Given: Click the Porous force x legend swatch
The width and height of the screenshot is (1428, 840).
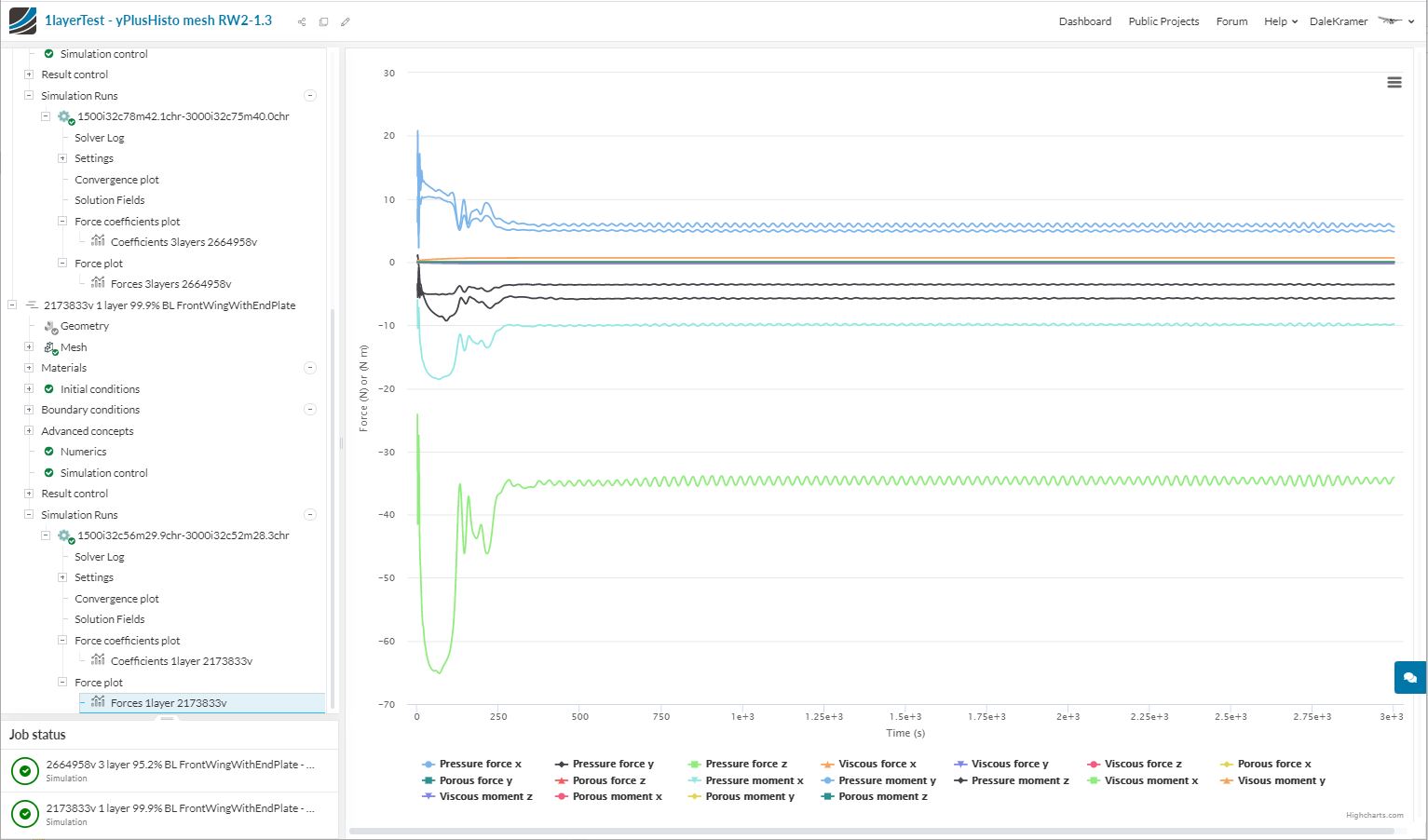Looking at the screenshot, I should 1227,764.
